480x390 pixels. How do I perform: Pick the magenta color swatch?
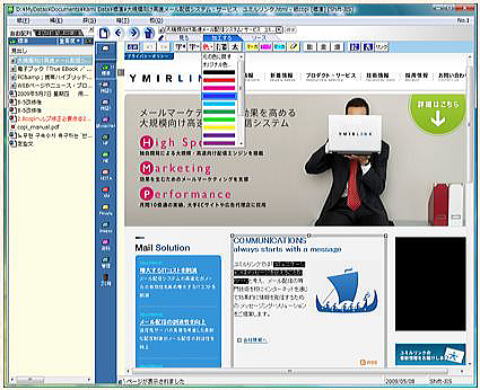pyautogui.click(x=219, y=88)
